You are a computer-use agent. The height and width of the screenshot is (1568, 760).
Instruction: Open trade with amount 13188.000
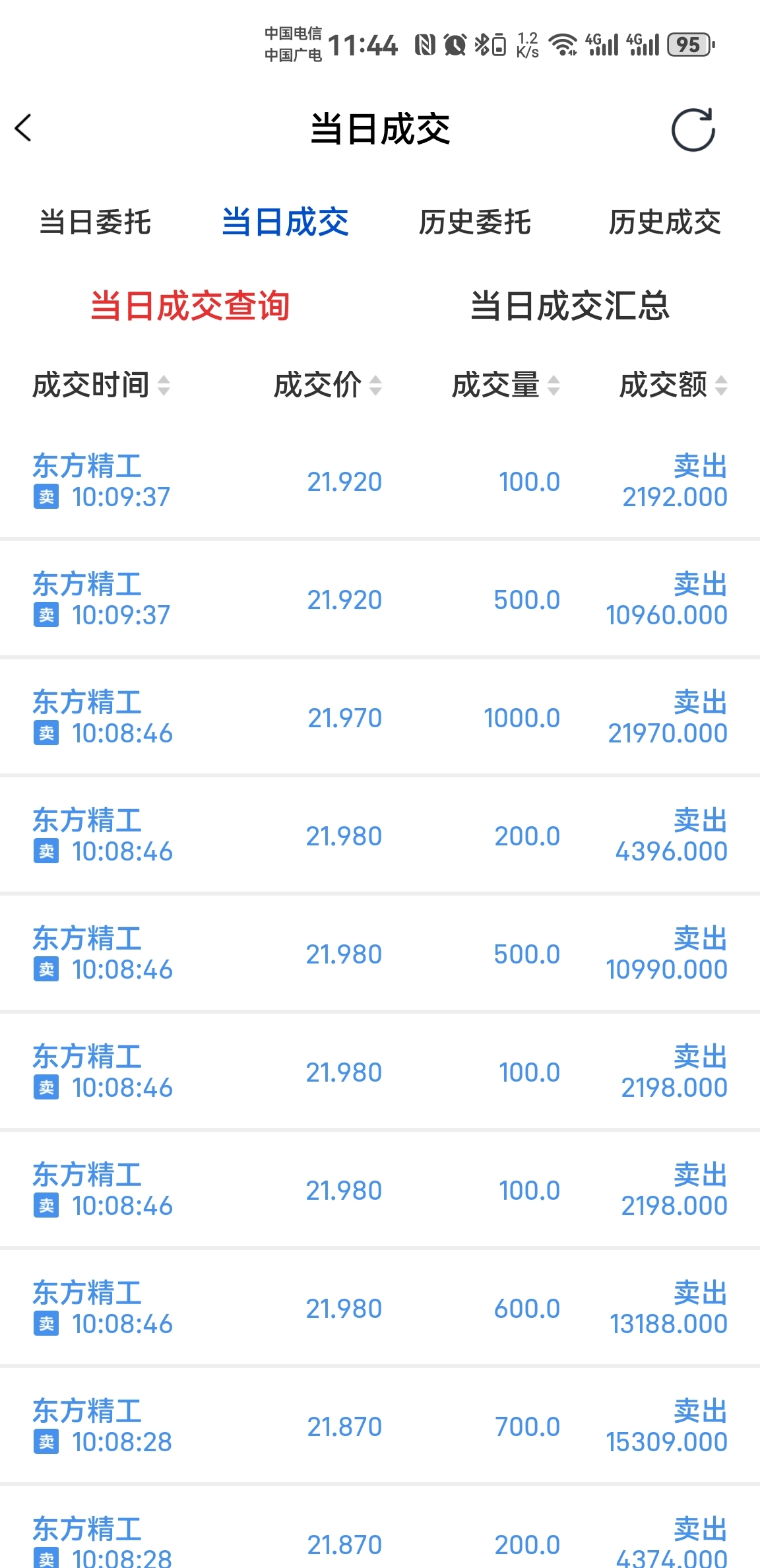(380, 1308)
